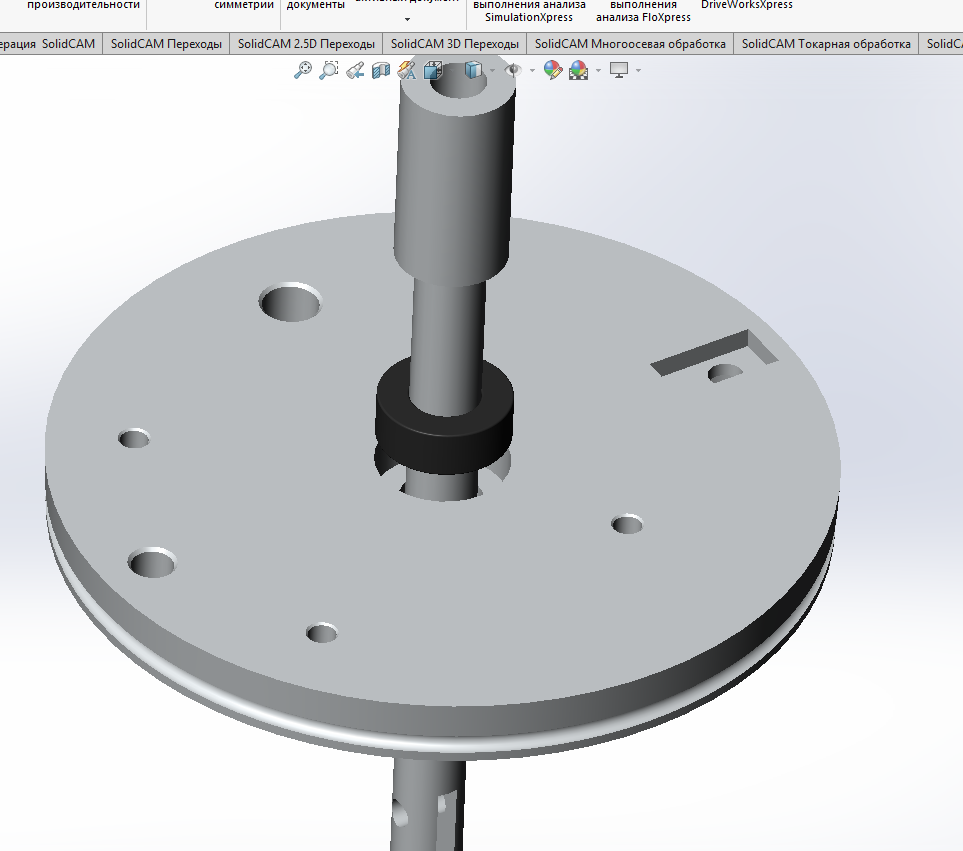The height and width of the screenshot is (851, 963).
Task: Select the Операция SolidCAM tab
Action: click(50, 44)
